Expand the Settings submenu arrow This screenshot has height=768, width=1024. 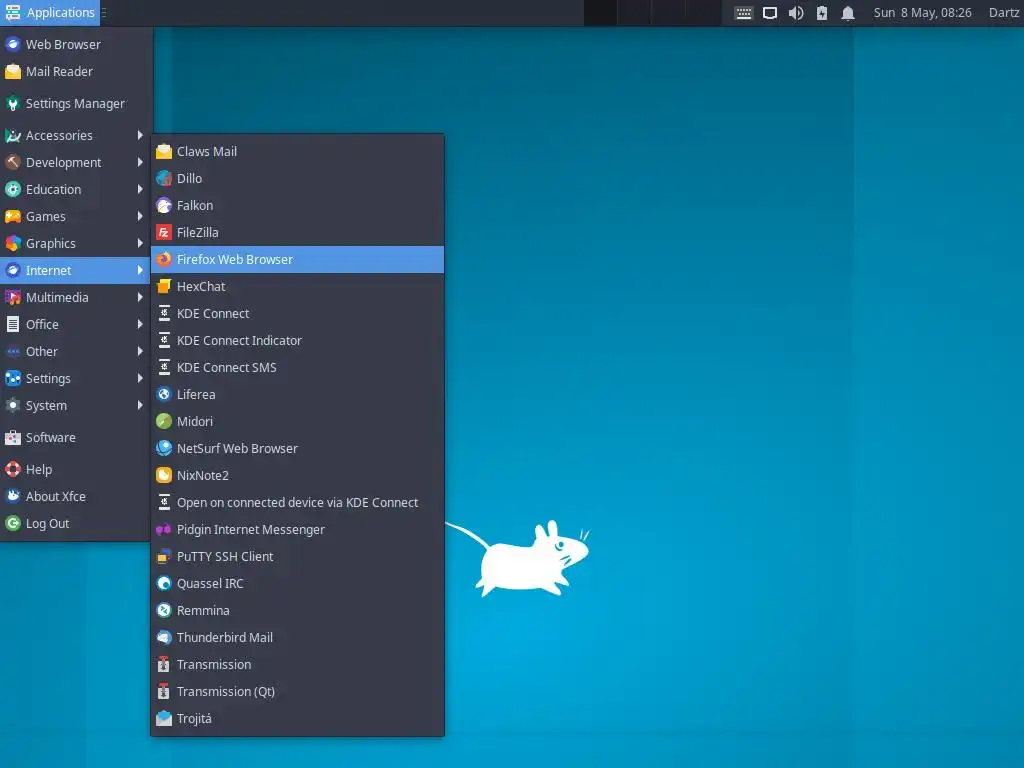[140, 378]
